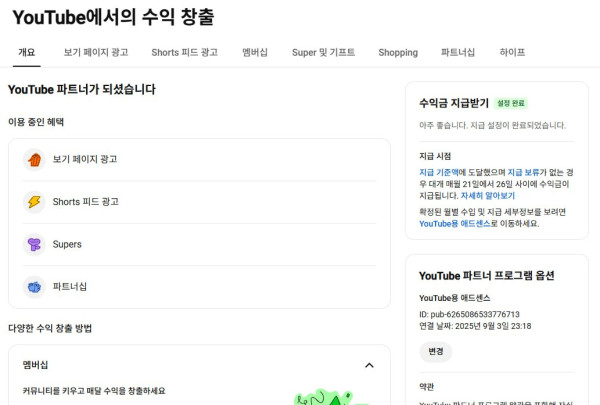Select the Super 및 기프트 tab
Screen dimensions: 600x405
(323, 52)
